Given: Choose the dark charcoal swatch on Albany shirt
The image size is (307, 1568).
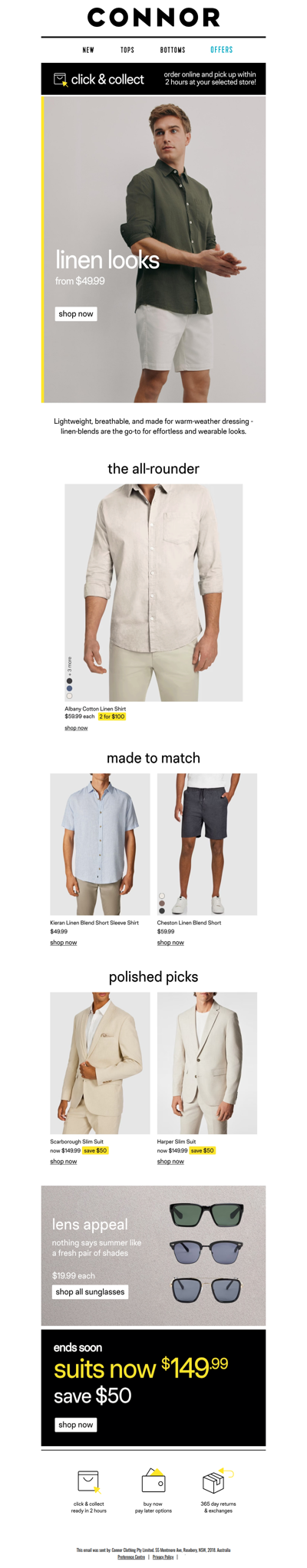Looking at the screenshot, I should [x=69, y=681].
